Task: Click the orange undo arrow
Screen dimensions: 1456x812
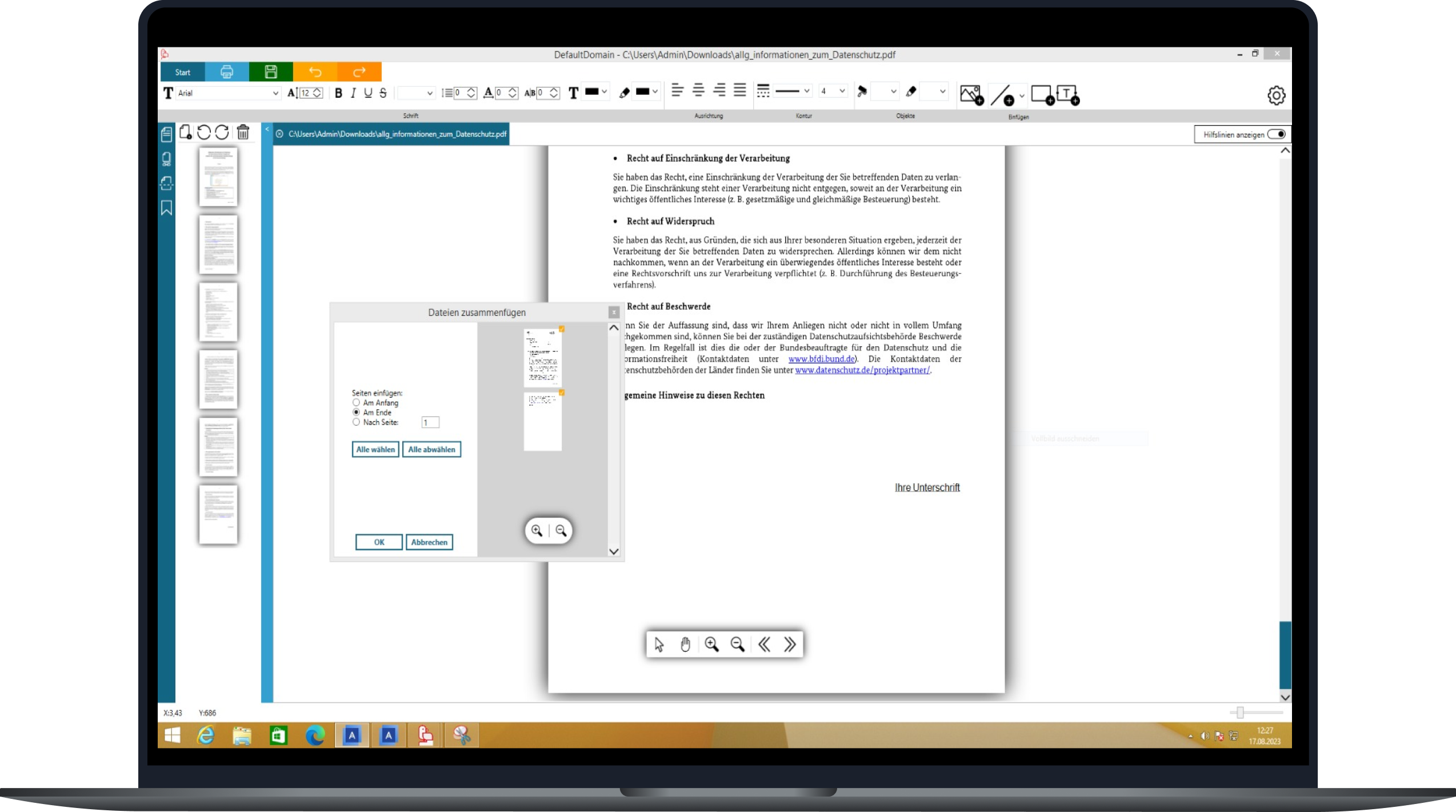Action: click(x=315, y=72)
